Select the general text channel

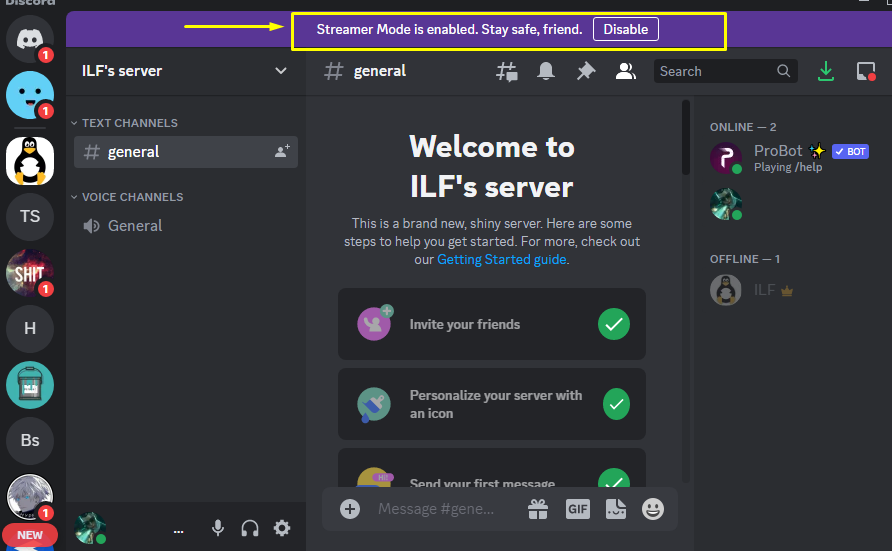point(185,152)
